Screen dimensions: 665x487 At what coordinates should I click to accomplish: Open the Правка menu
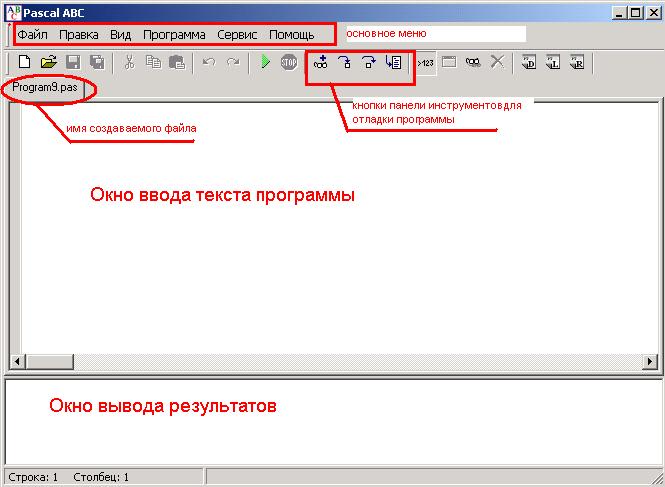(78, 34)
